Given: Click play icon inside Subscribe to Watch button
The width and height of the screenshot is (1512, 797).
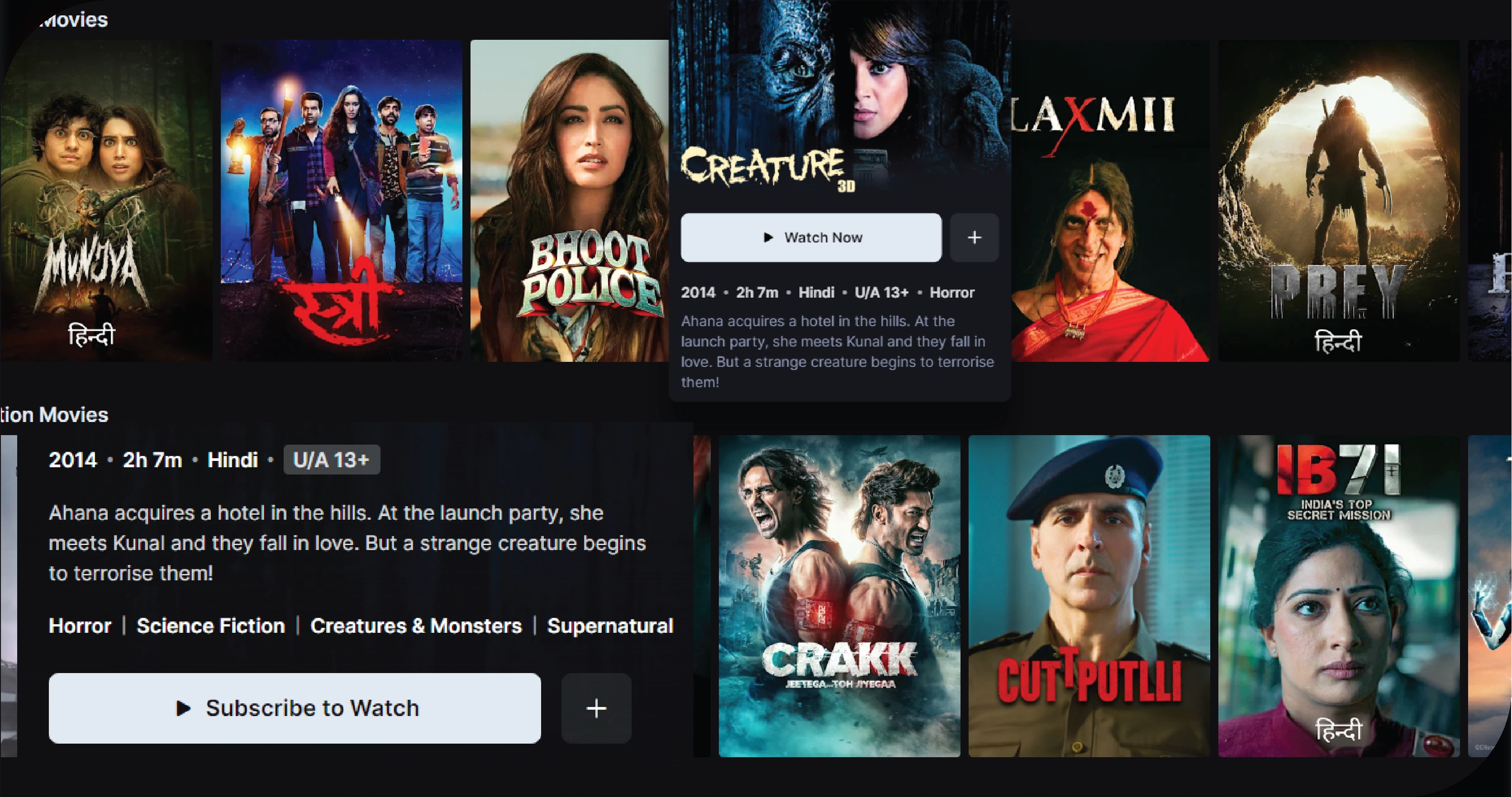Looking at the screenshot, I should 183,708.
